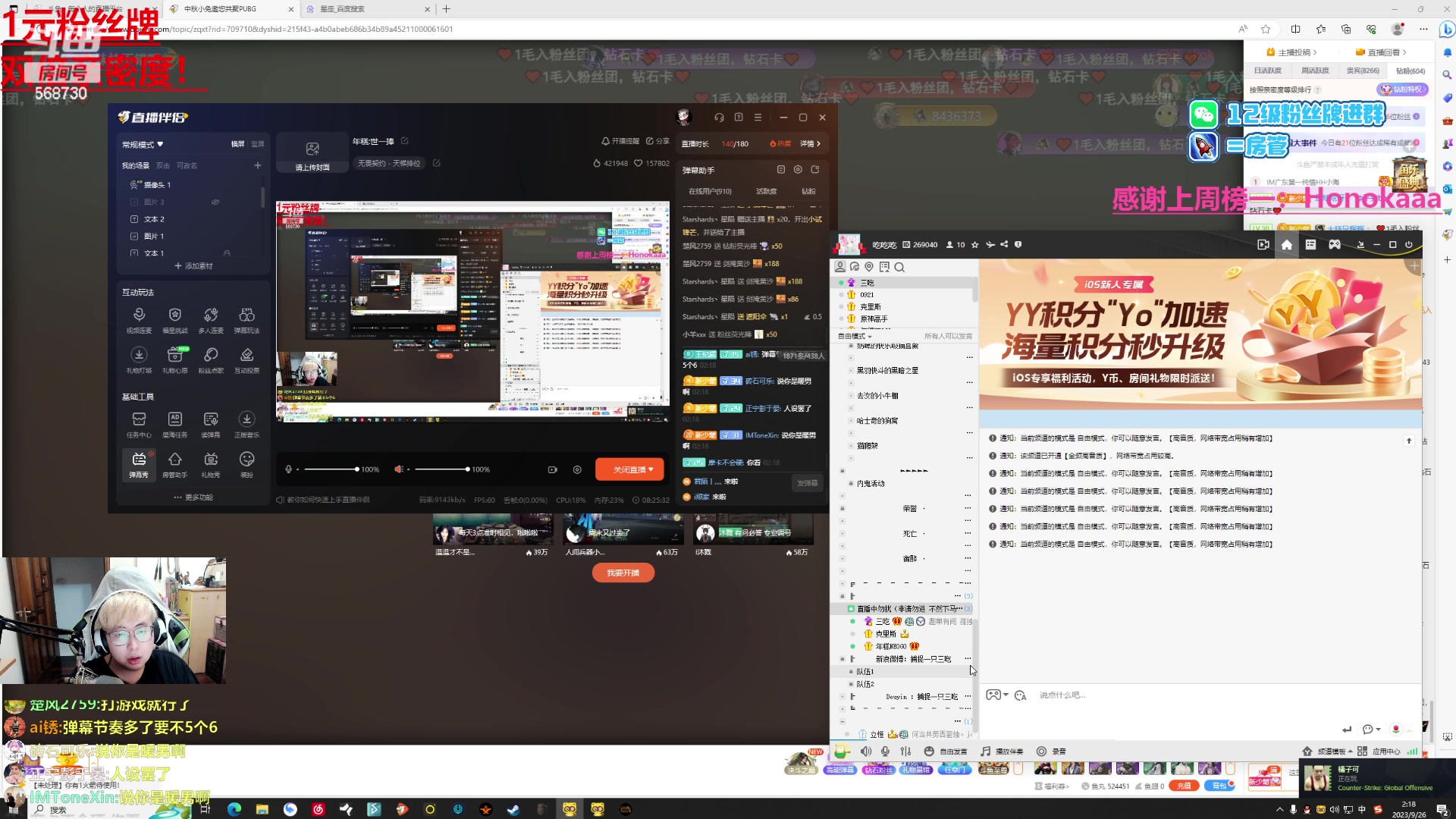Switch to 贵宾(8266) tab in browser panel
Viewport: 1456px width, 819px height.
pyautogui.click(x=1363, y=71)
